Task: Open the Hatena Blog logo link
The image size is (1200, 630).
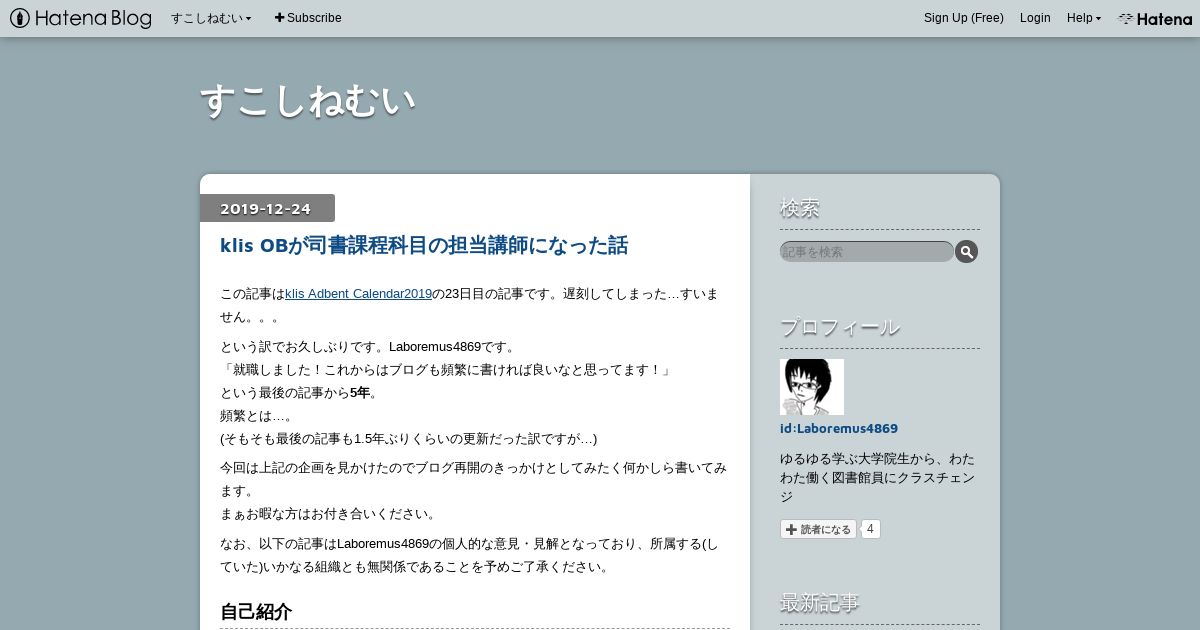Action: tap(81, 18)
